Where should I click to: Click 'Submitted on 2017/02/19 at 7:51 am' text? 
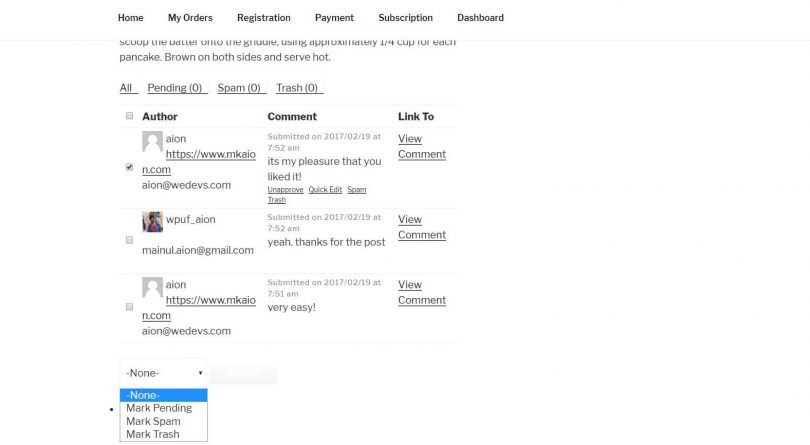pyautogui.click(x=324, y=288)
